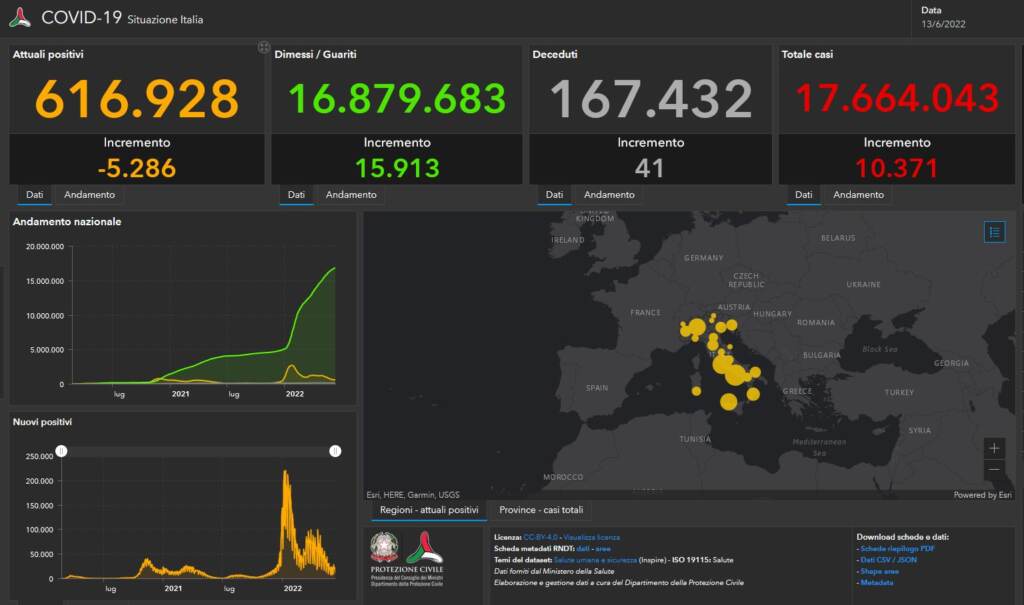Expand the Attuali positivi panel to fullscreen
This screenshot has width=1024, height=605.
point(264,47)
